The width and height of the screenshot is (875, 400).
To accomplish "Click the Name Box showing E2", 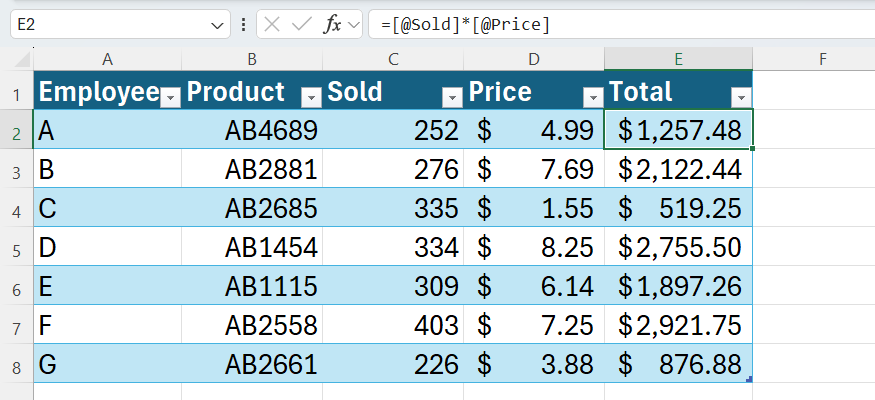I will (x=120, y=25).
